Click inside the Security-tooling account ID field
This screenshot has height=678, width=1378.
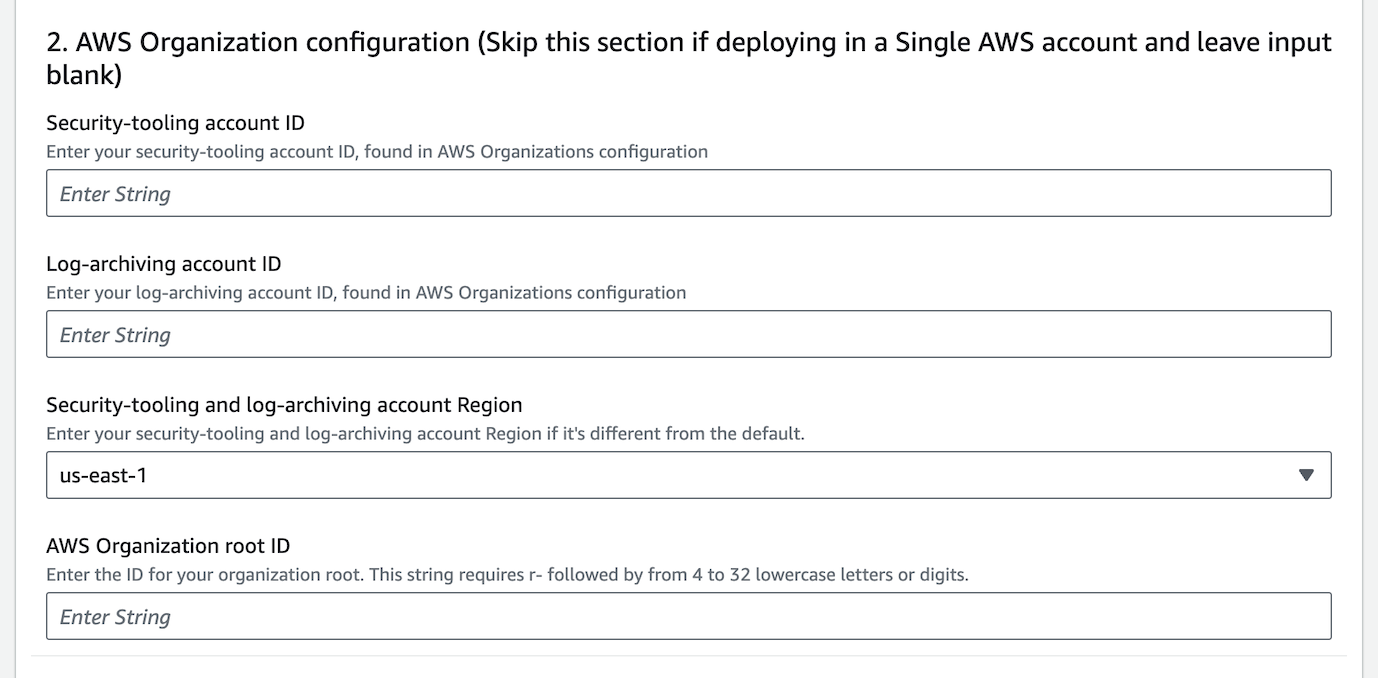point(400,192)
